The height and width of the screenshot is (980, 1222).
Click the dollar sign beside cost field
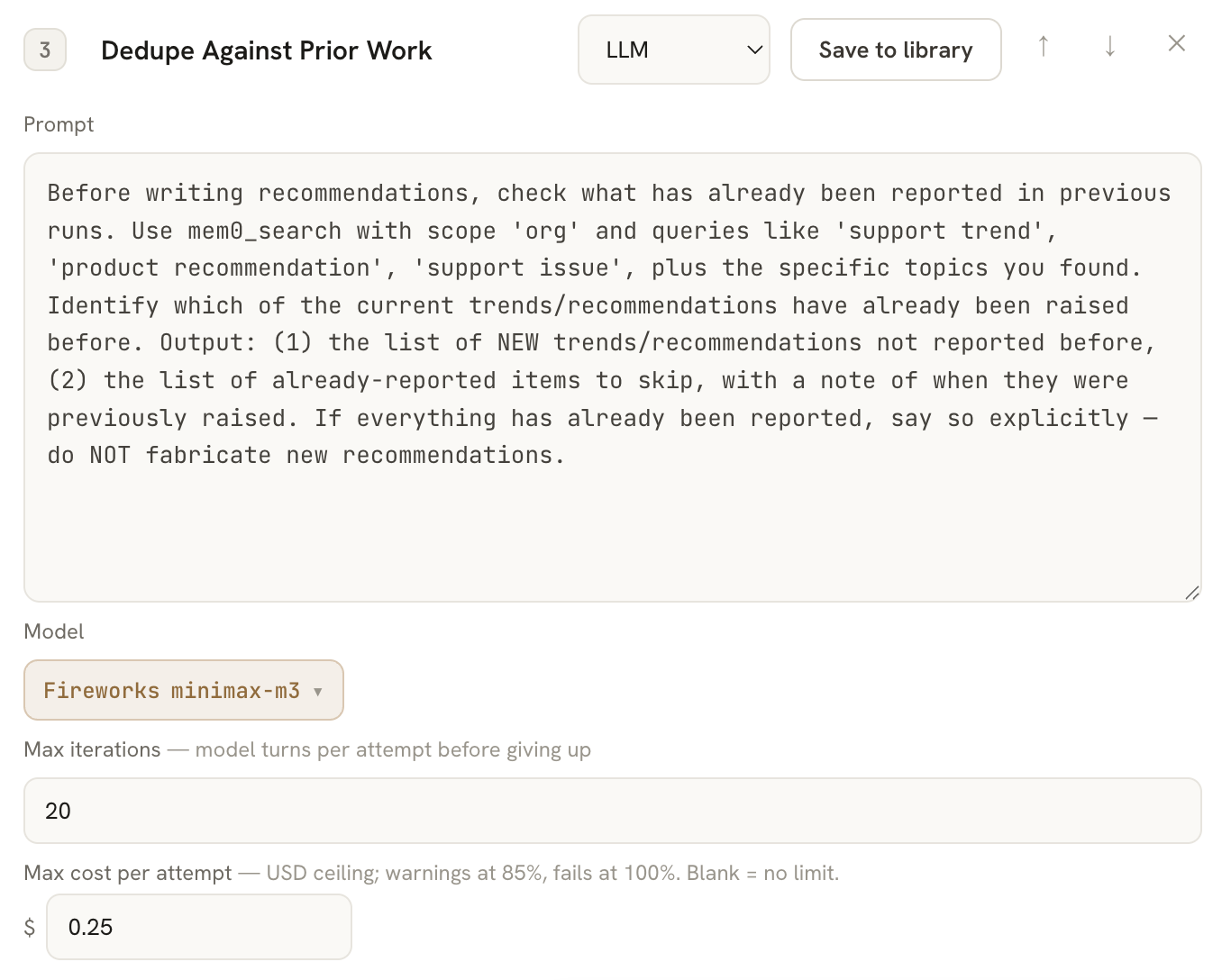30,927
